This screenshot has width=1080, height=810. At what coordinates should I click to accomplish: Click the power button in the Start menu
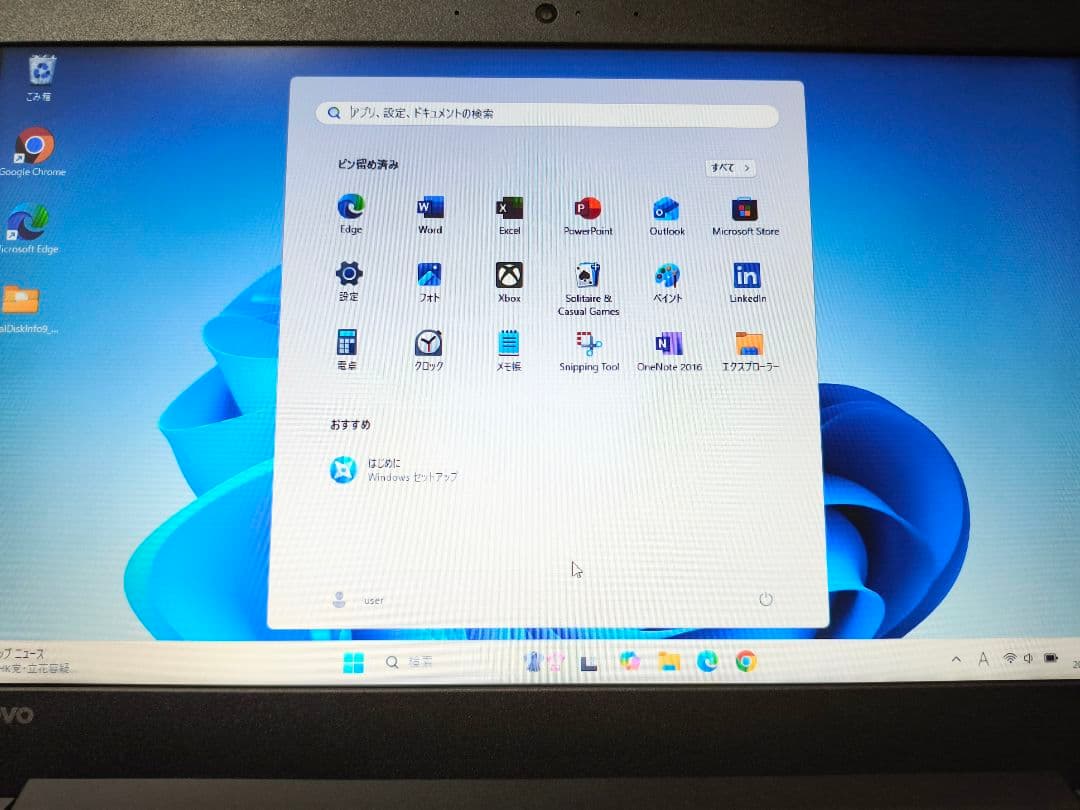click(766, 599)
